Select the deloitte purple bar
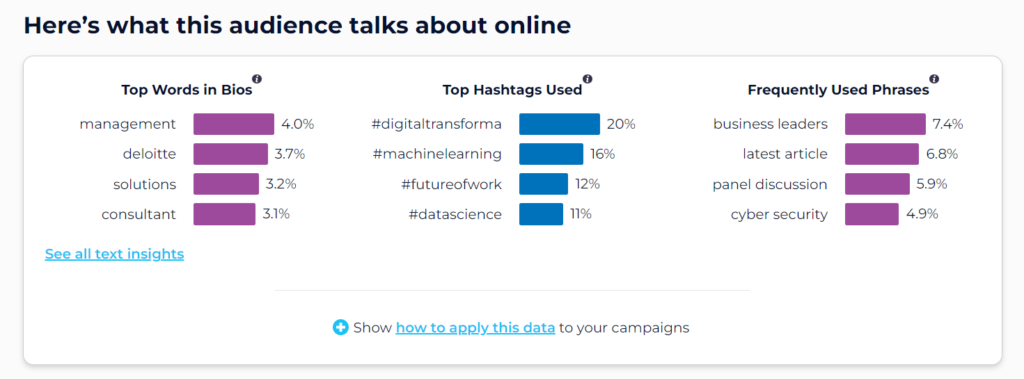 coord(231,154)
